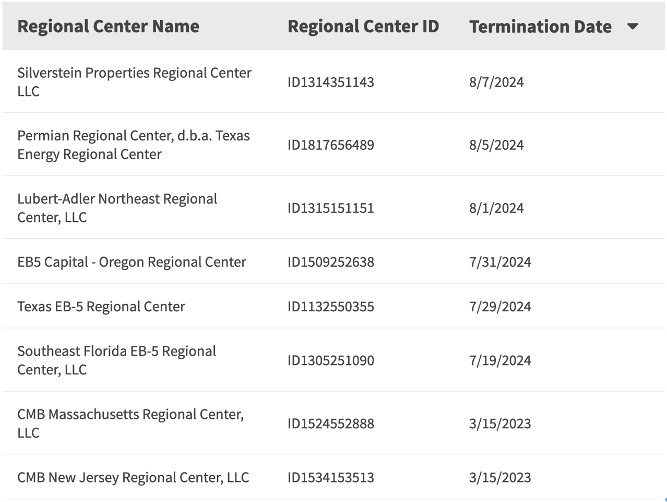The image size is (667, 502).
Task: Select Silverstein Properties Regional Center LLC row
Action: pyautogui.click(x=134, y=82)
